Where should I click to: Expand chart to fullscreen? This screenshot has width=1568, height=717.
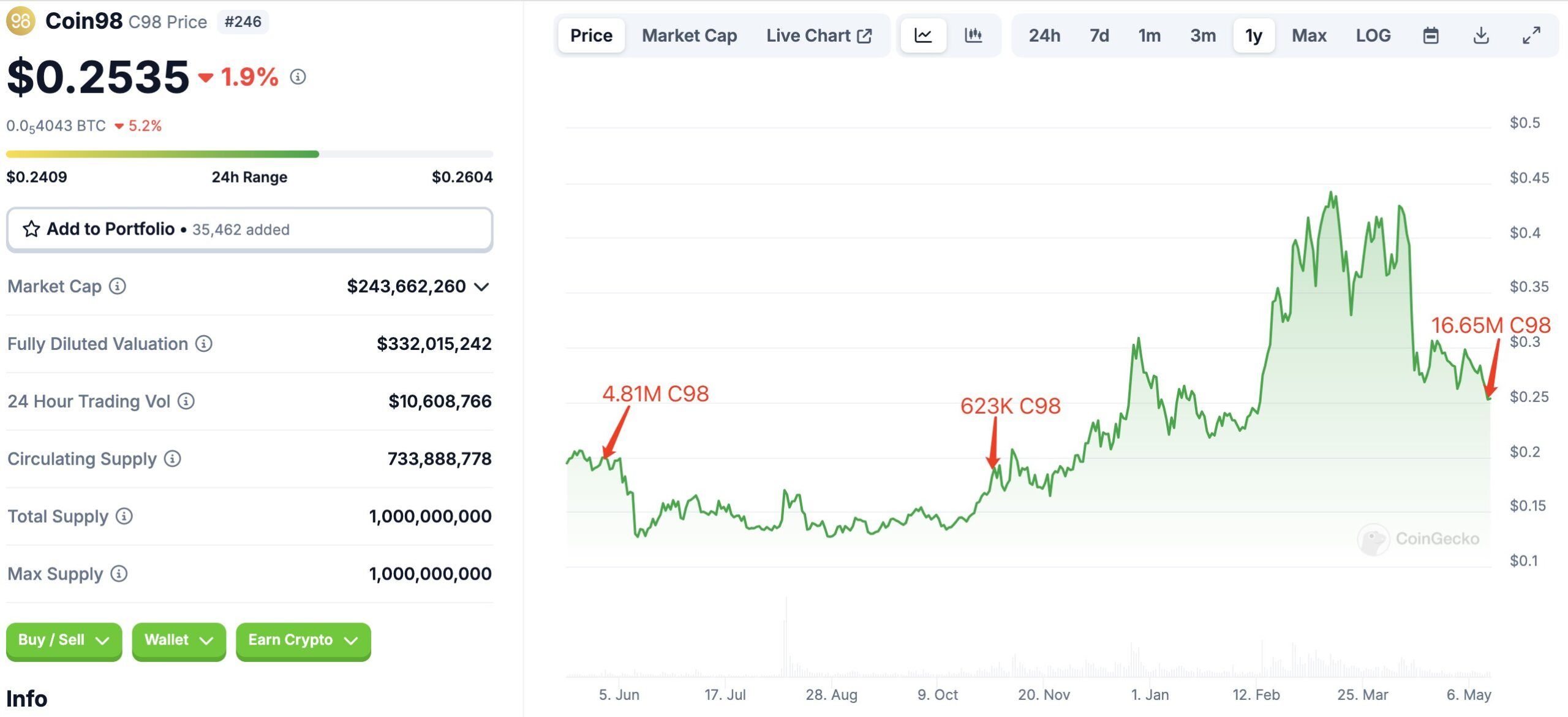click(x=1531, y=36)
